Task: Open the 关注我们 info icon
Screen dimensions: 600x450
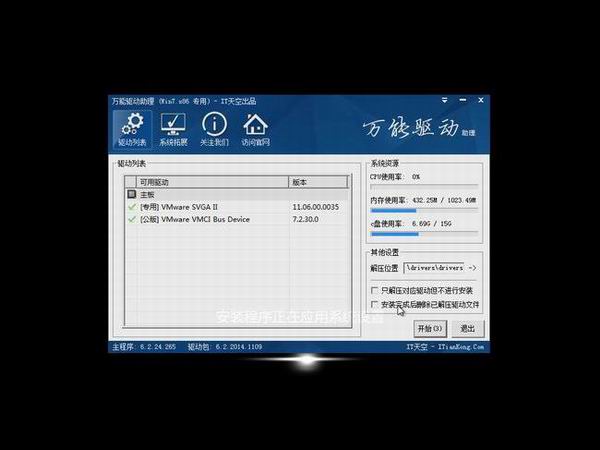Action: [x=214, y=129]
